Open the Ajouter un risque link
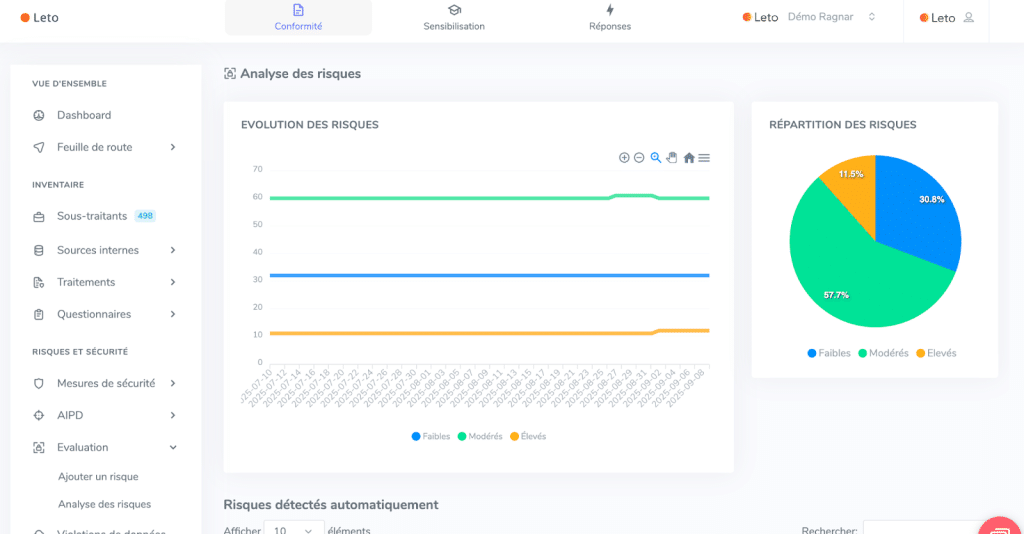The image size is (1024, 534). coord(98,477)
